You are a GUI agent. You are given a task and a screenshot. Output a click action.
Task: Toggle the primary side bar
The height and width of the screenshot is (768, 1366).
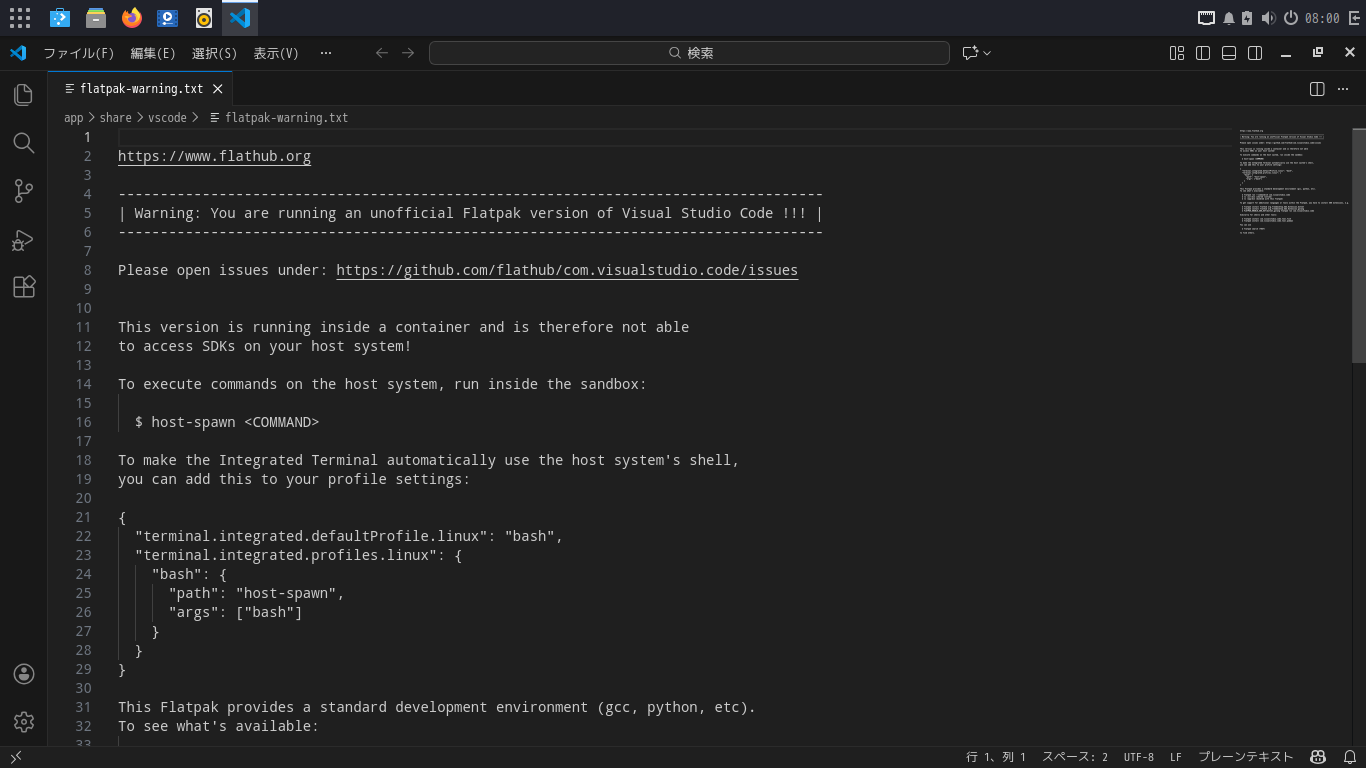click(x=1203, y=53)
